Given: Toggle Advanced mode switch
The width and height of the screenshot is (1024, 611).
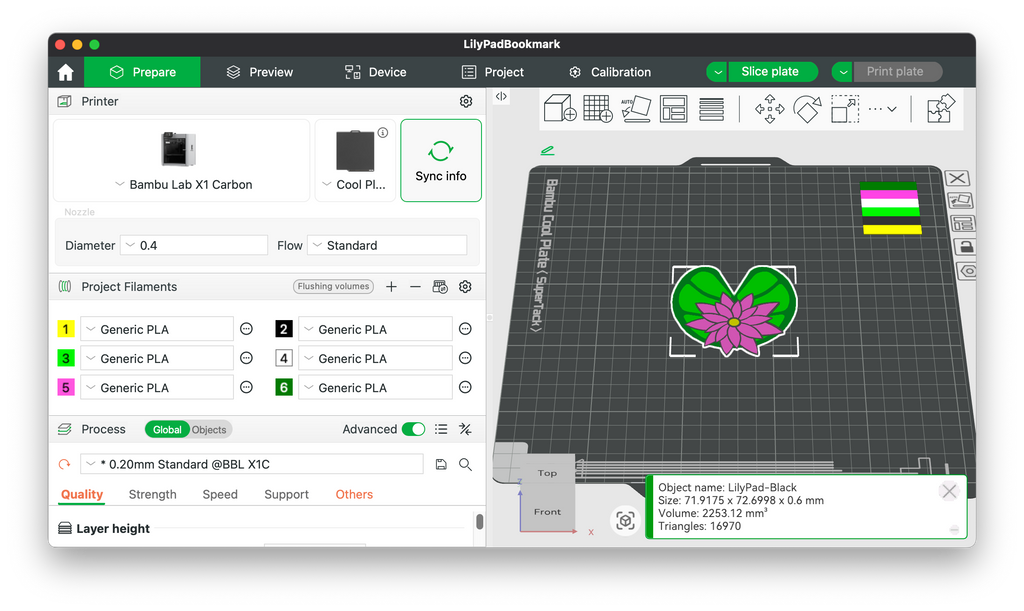Looking at the screenshot, I should 413,429.
